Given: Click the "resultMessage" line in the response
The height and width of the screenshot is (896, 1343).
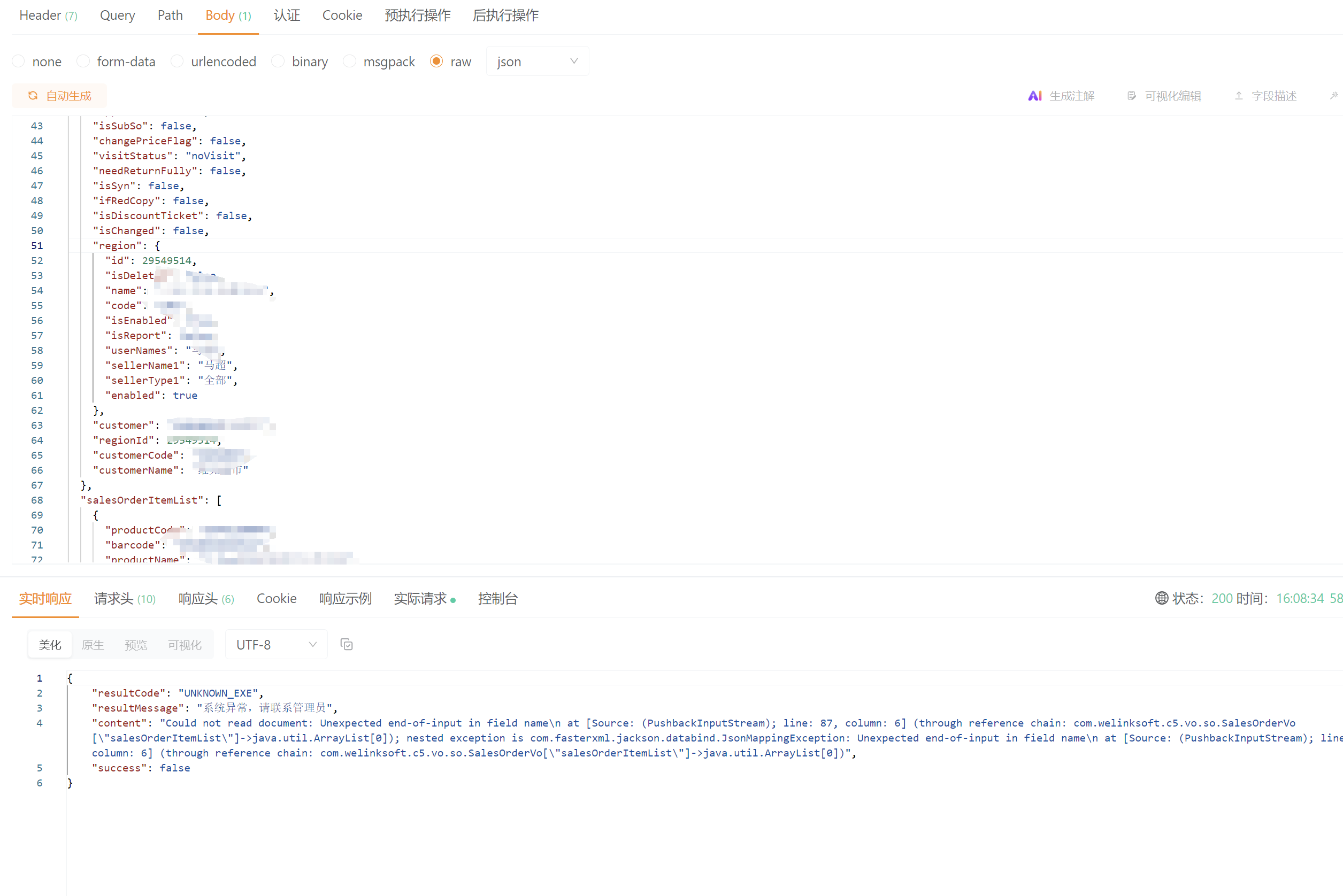Looking at the screenshot, I should pyautogui.click(x=215, y=708).
